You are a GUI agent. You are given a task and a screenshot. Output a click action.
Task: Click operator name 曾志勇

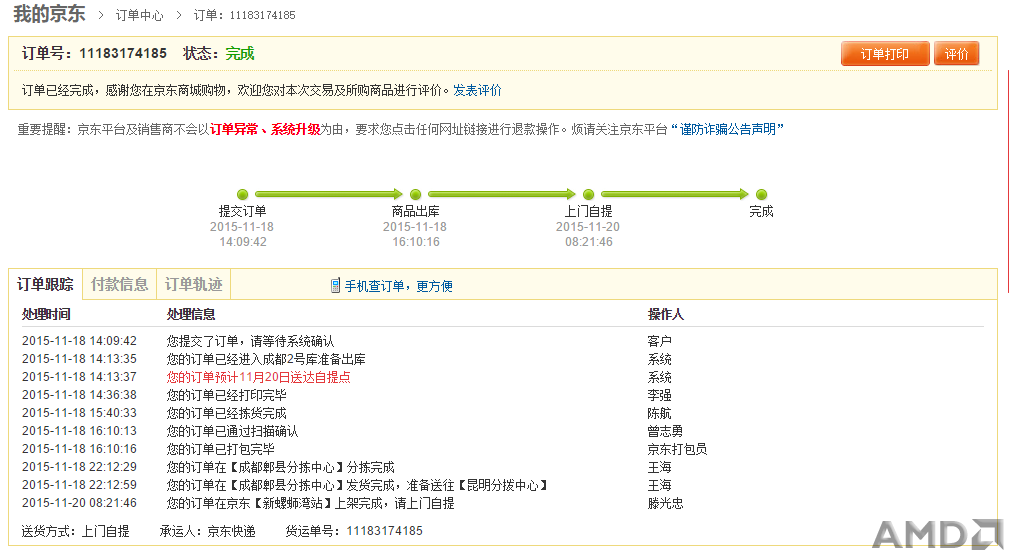coord(665,431)
